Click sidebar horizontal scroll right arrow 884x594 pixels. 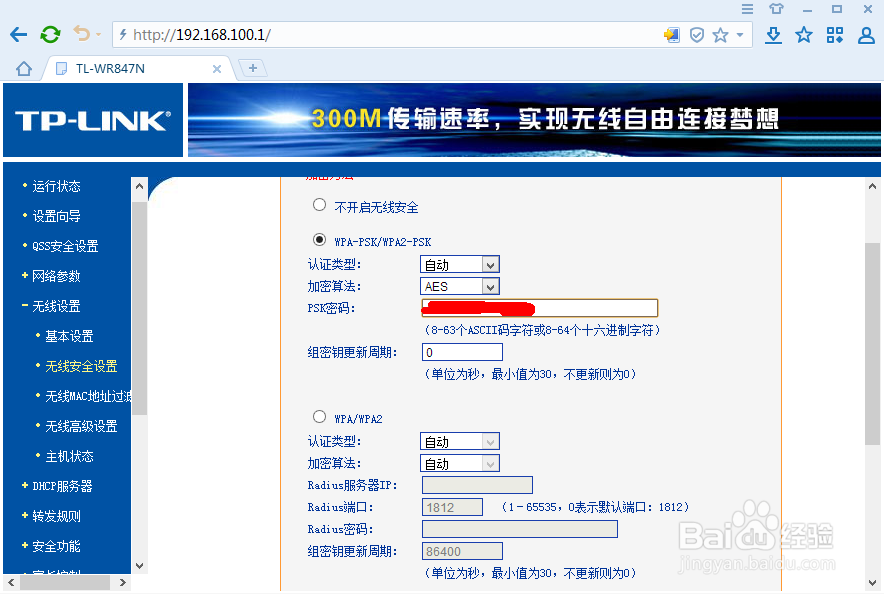coord(123,583)
